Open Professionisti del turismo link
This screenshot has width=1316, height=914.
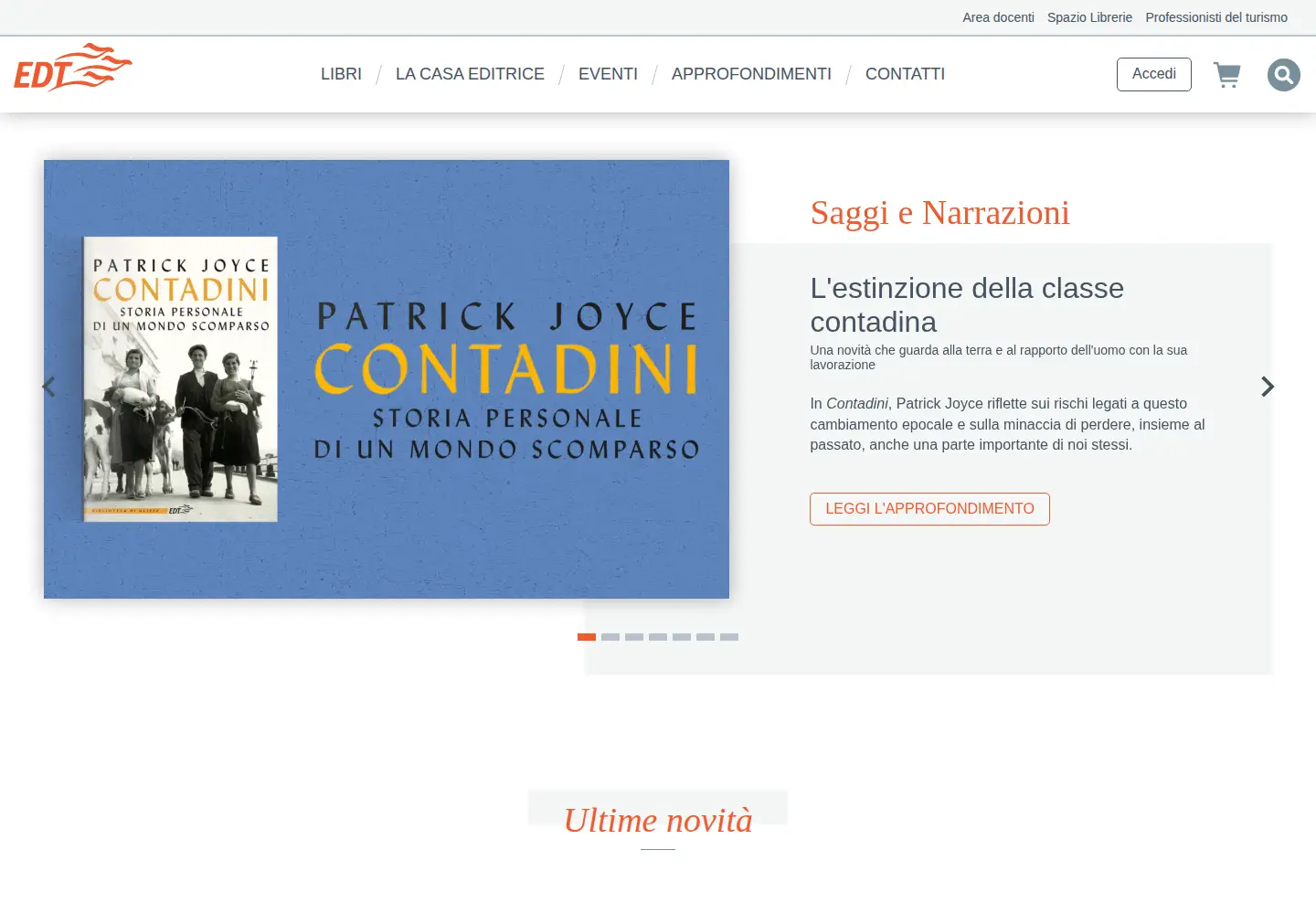pyautogui.click(x=1216, y=17)
